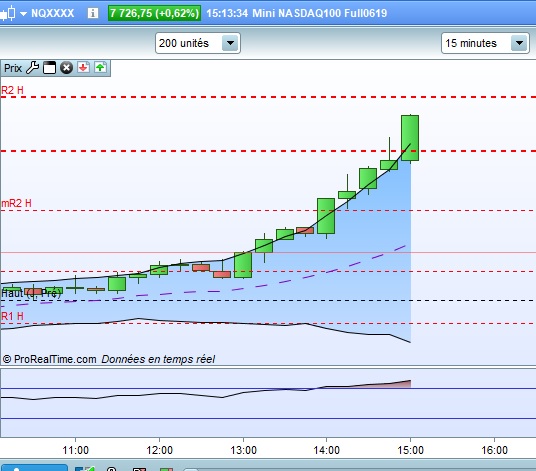This screenshot has width=536, height=471.
Task: Expand the arrow next to NQXXXX
Action: point(23,14)
